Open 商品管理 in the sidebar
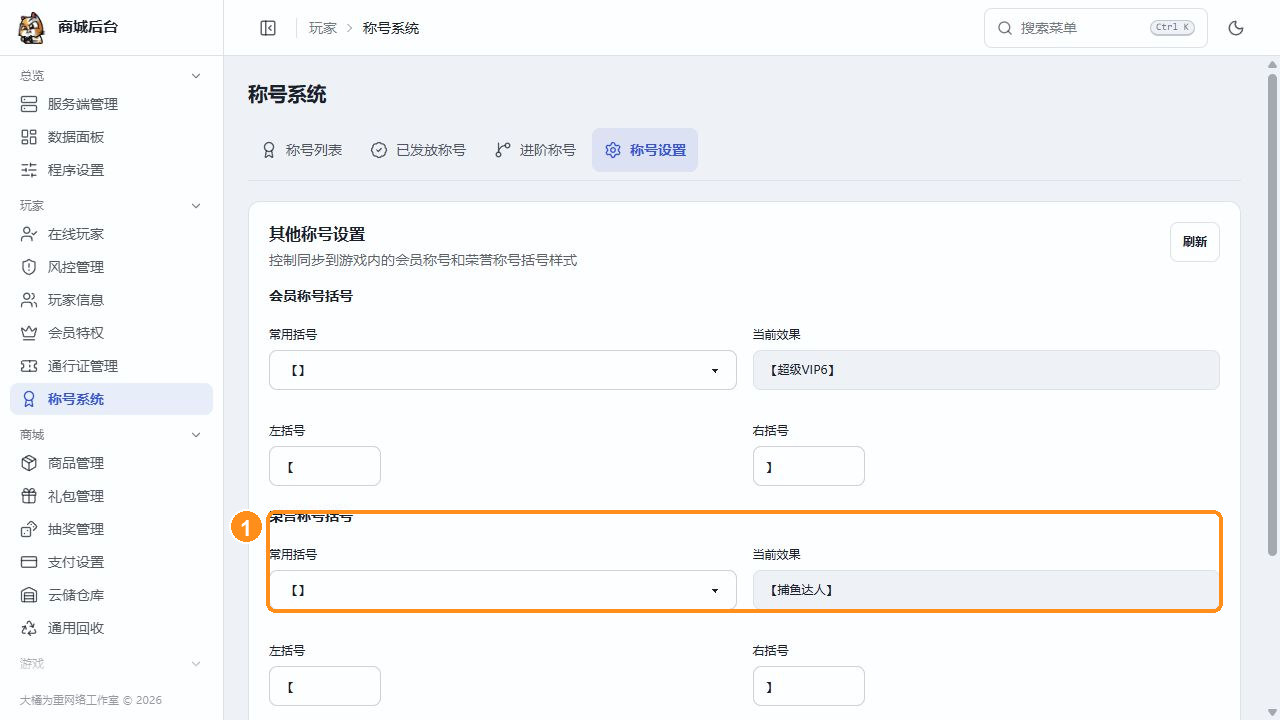The image size is (1280, 720). (x=111, y=463)
